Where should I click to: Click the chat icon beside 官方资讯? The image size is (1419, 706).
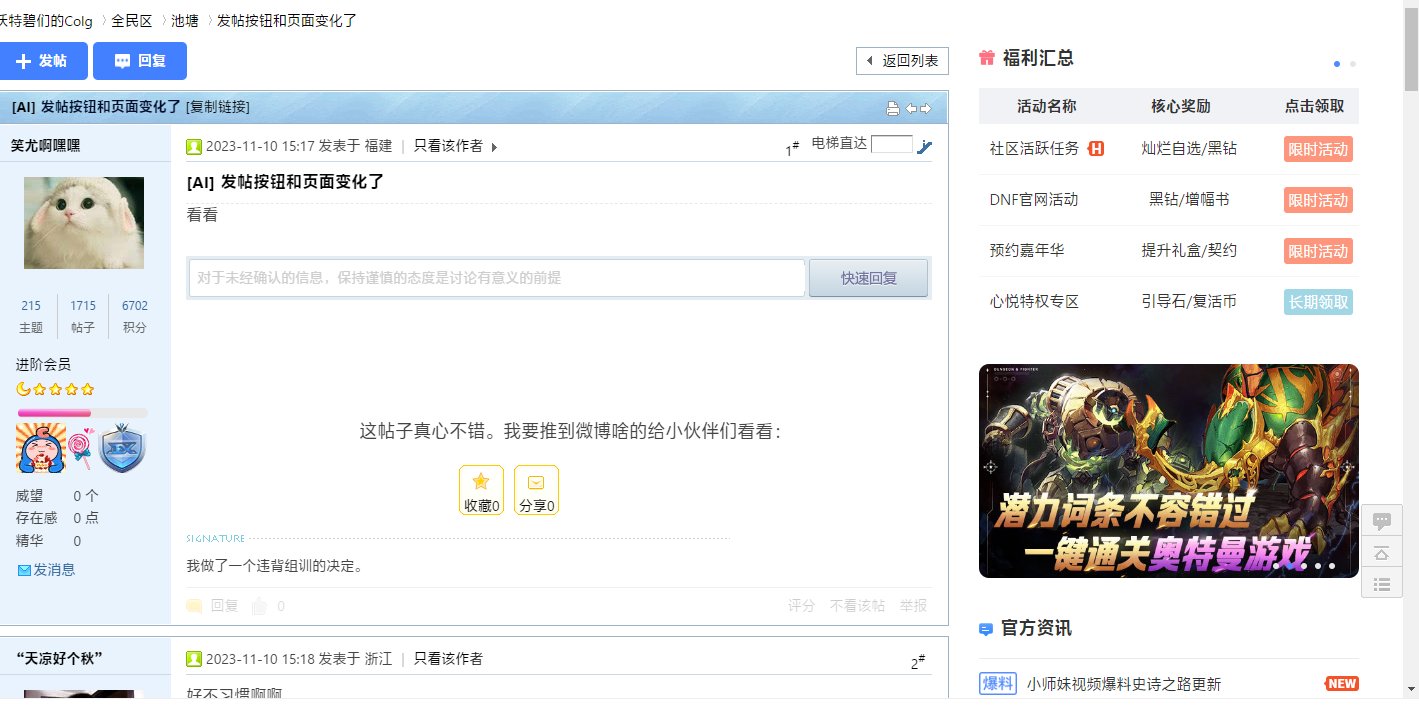[987, 629]
